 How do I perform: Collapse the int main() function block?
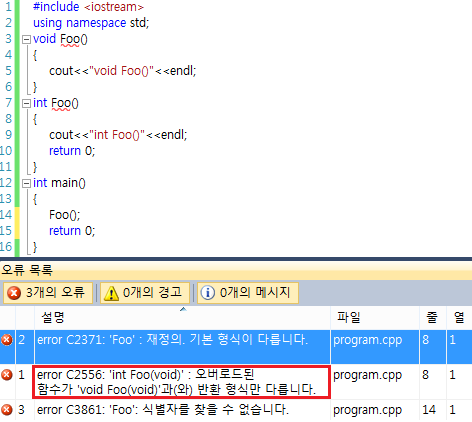tap(26, 183)
